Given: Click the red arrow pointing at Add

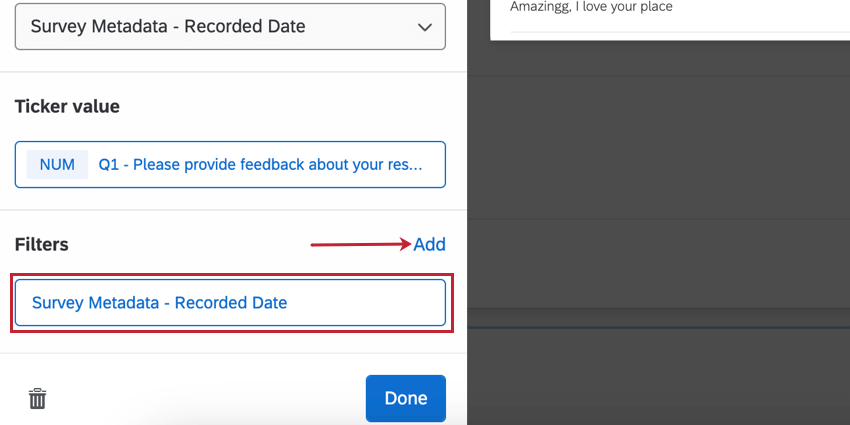Looking at the screenshot, I should (x=360, y=244).
